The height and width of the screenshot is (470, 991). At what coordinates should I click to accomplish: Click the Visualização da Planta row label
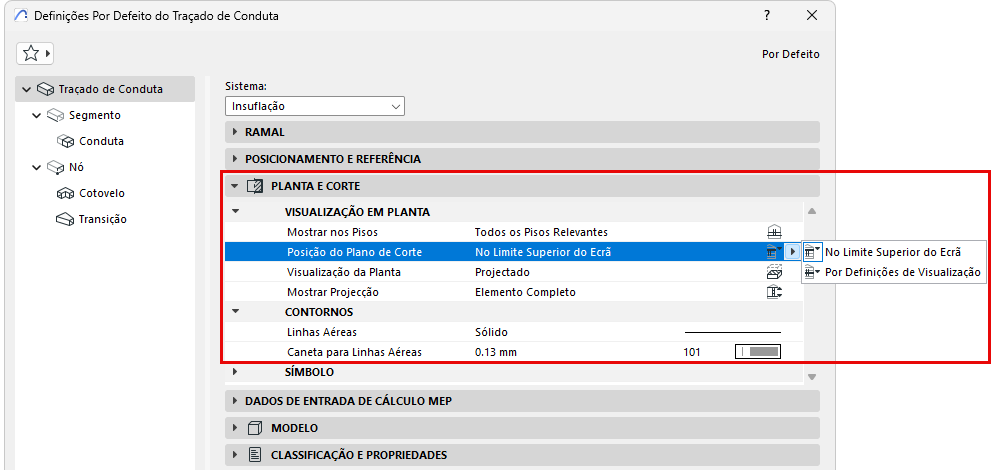pyautogui.click(x=344, y=272)
